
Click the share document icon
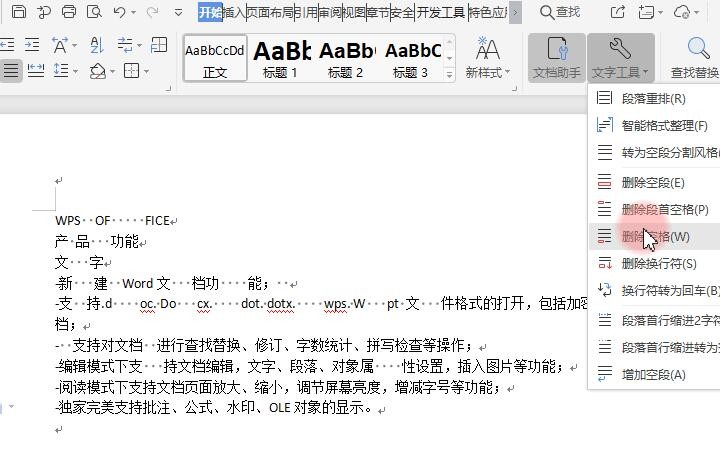(618, 11)
